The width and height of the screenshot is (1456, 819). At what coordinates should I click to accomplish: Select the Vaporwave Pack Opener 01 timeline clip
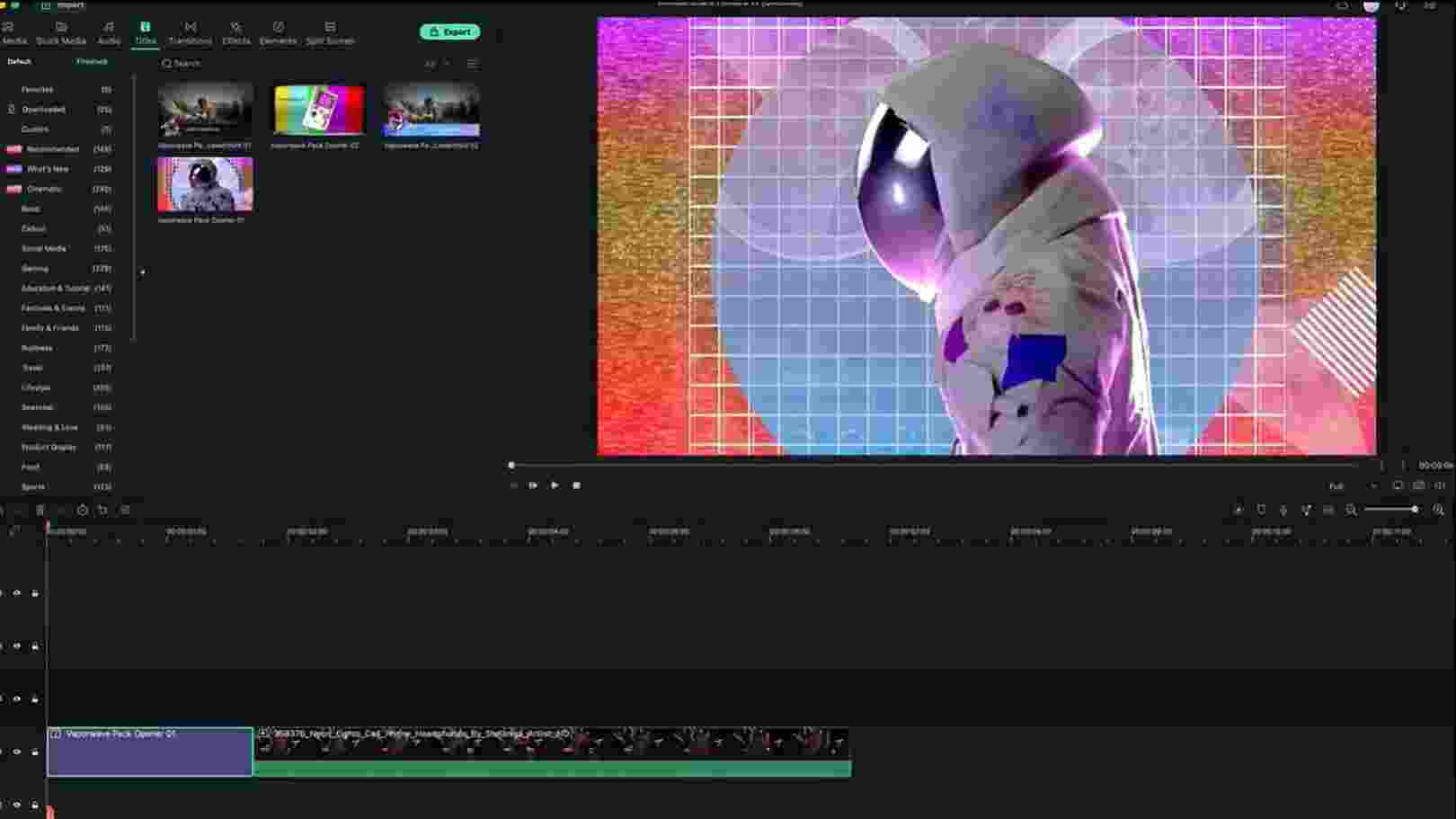[150, 752]
